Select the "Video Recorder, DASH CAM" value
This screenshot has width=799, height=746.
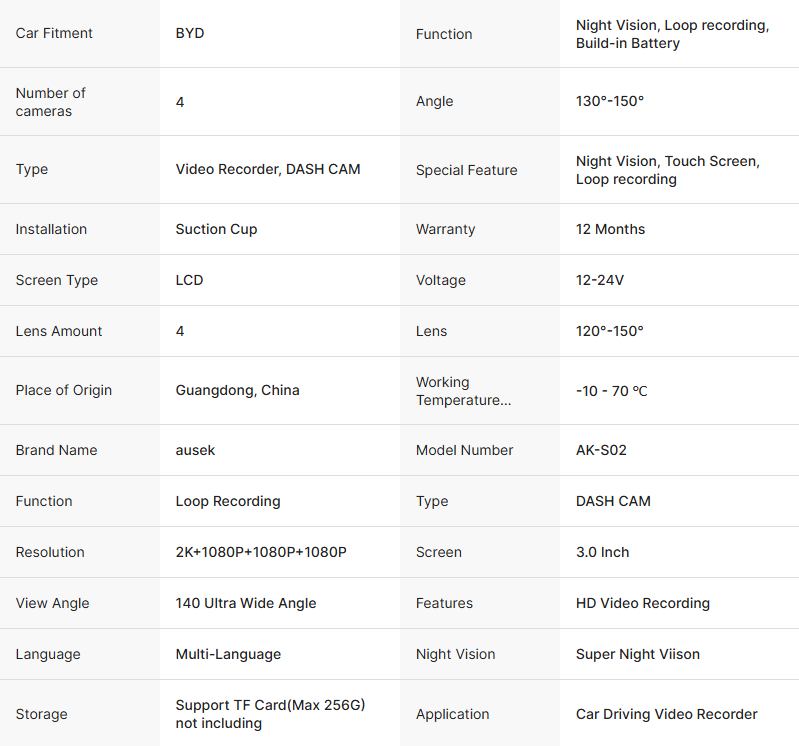[x=268, y=169]
